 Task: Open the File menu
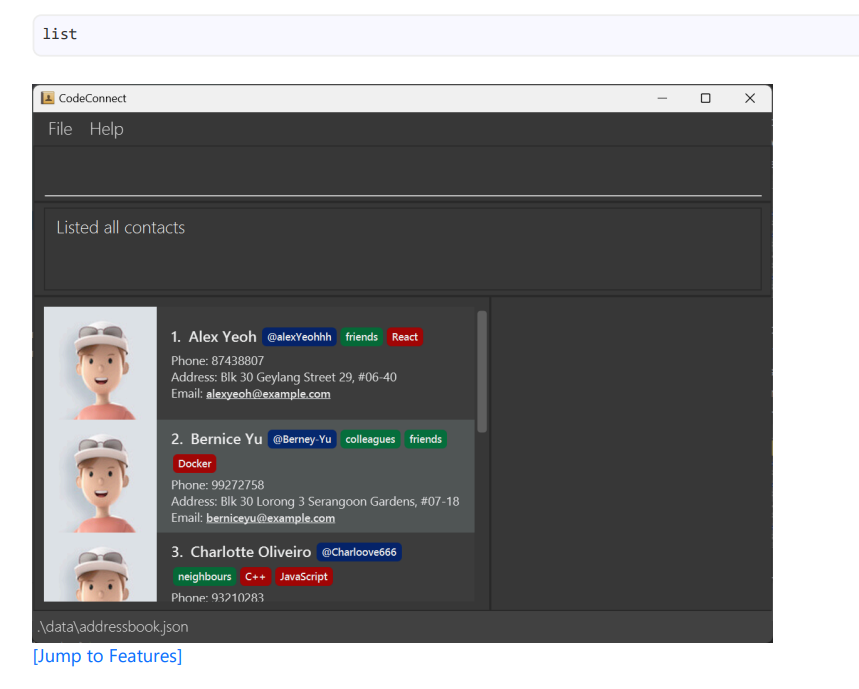(60, 129)
